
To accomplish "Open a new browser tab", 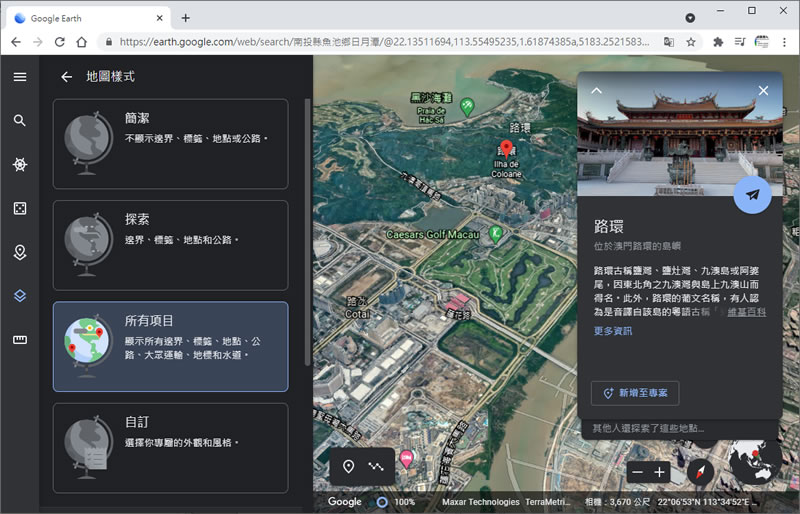I will (186, 18).
